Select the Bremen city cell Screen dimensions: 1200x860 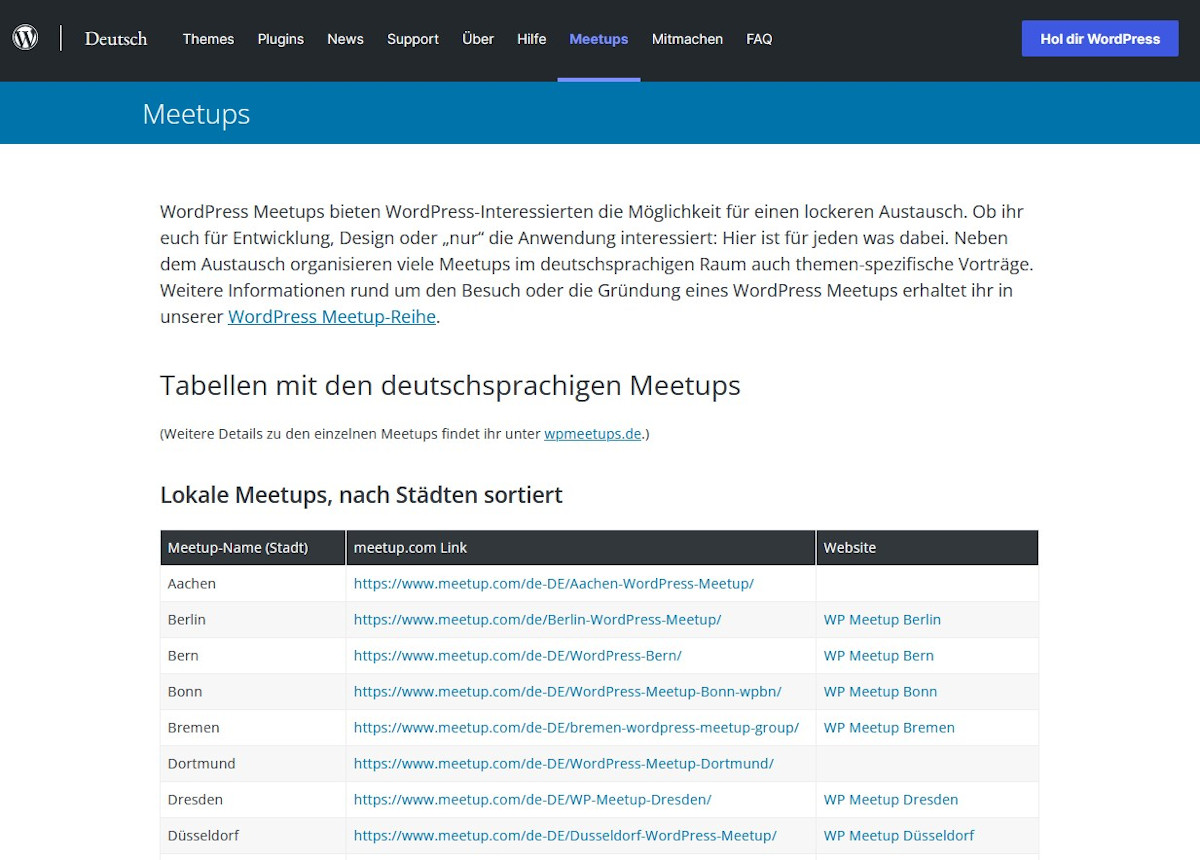pos(253,728)
